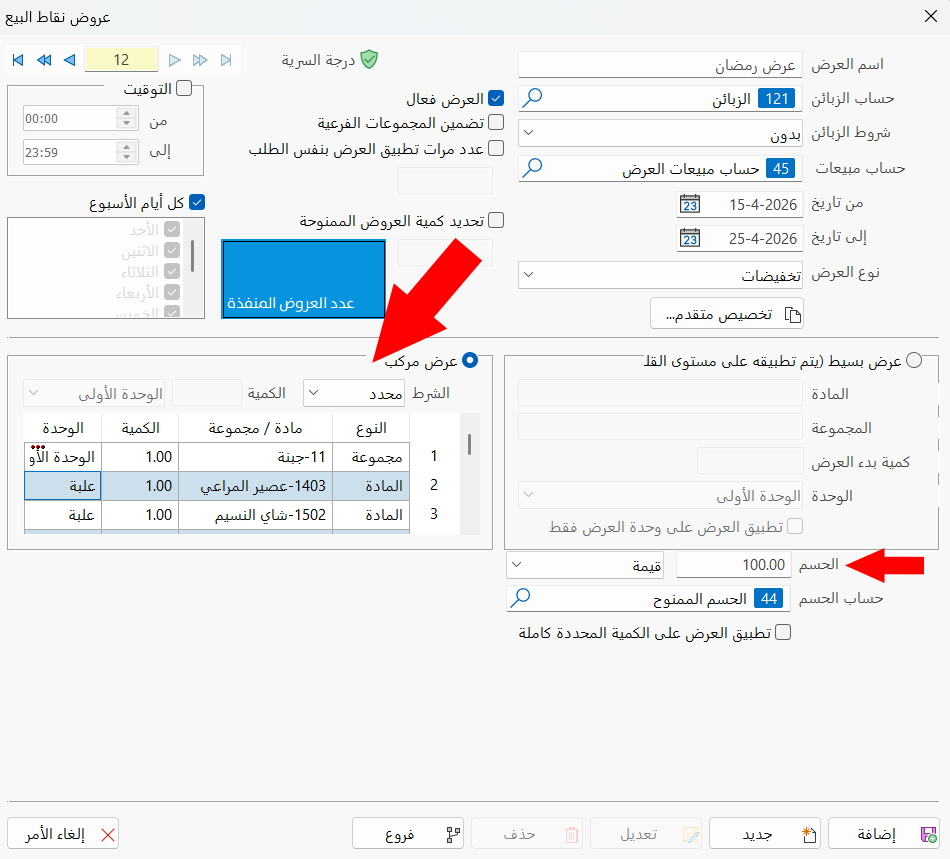Select row 3 header in items table

(x=434, y=514)
